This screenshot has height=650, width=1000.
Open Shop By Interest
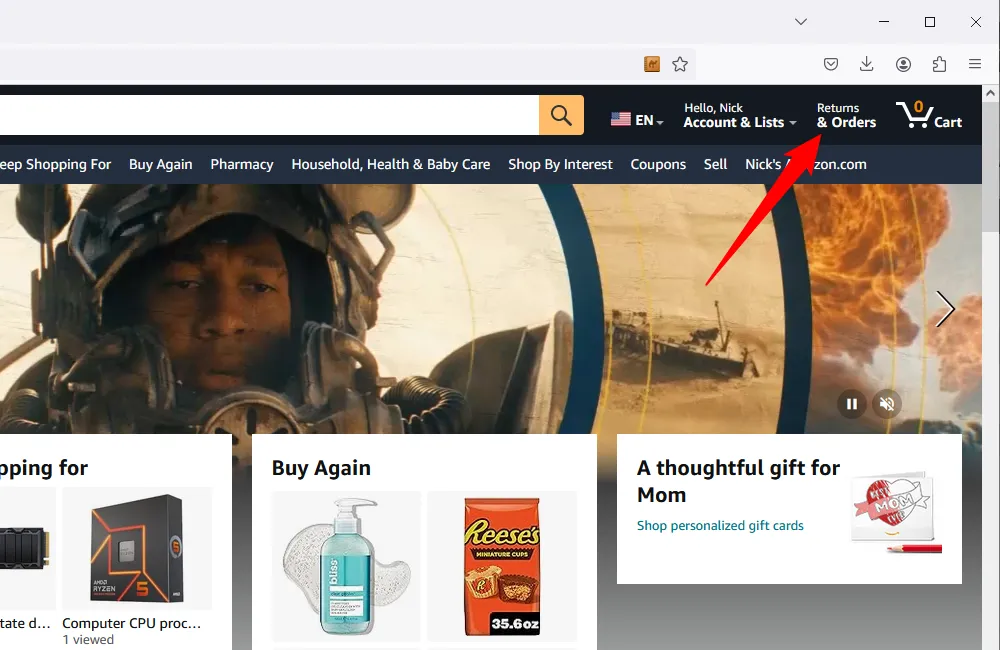click(x=560, y=165)
